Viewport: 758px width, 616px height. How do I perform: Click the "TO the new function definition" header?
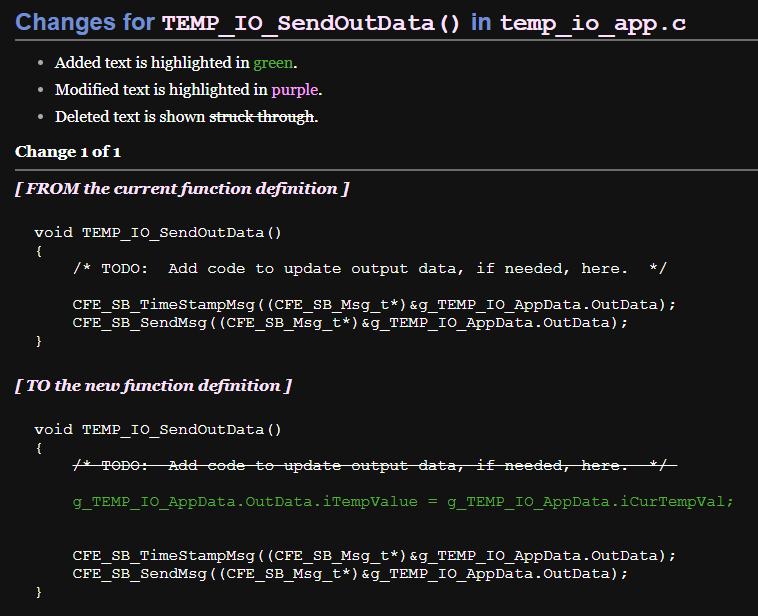point(153,385)
